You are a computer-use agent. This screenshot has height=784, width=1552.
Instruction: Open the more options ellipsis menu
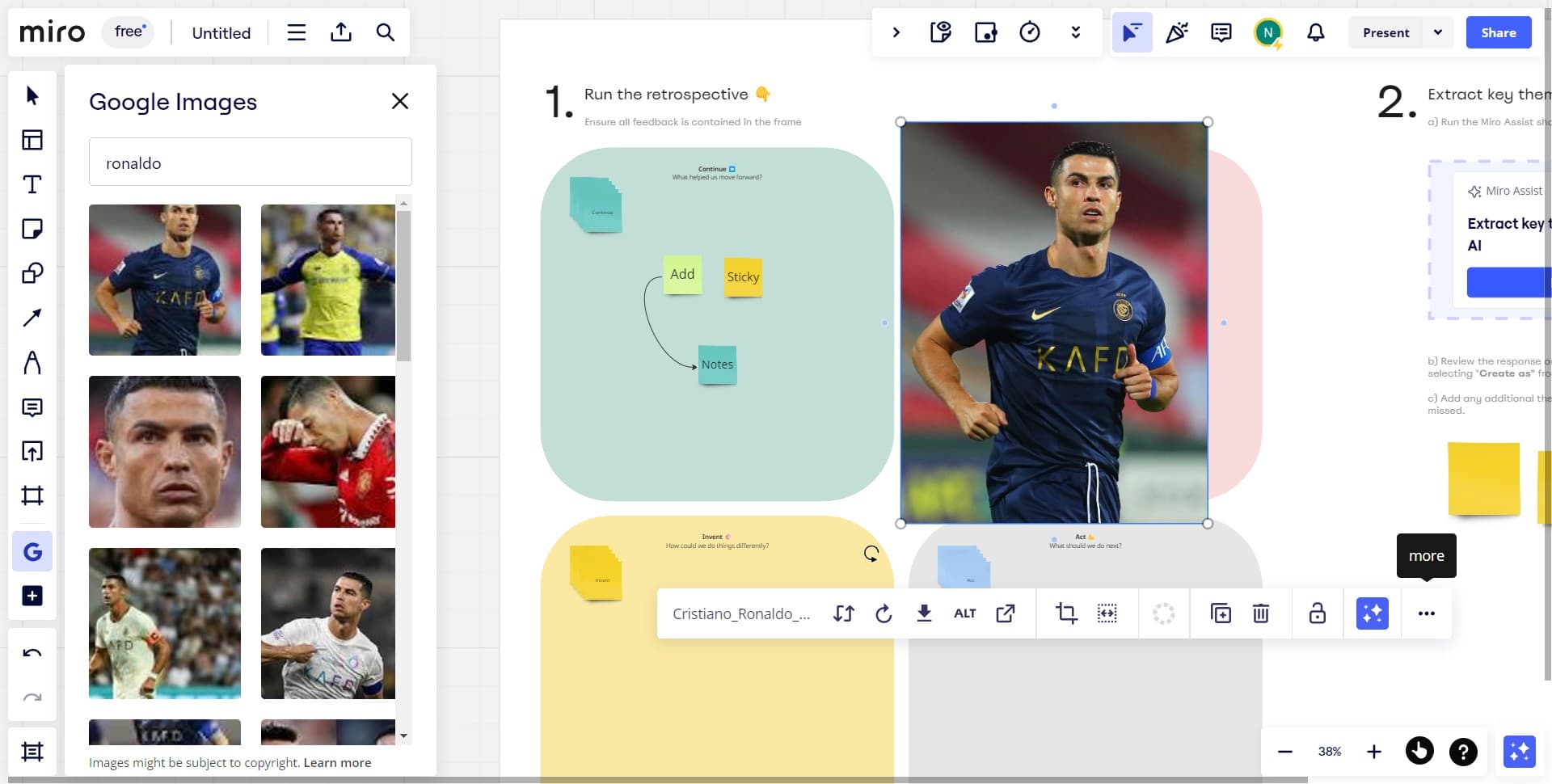point(1426,613)
